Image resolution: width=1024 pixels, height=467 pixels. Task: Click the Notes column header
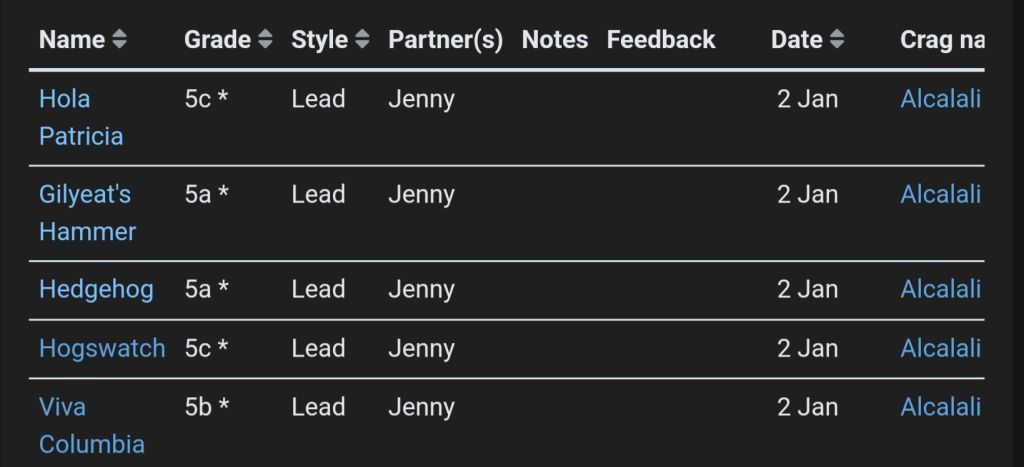click(x=555, y=40)
